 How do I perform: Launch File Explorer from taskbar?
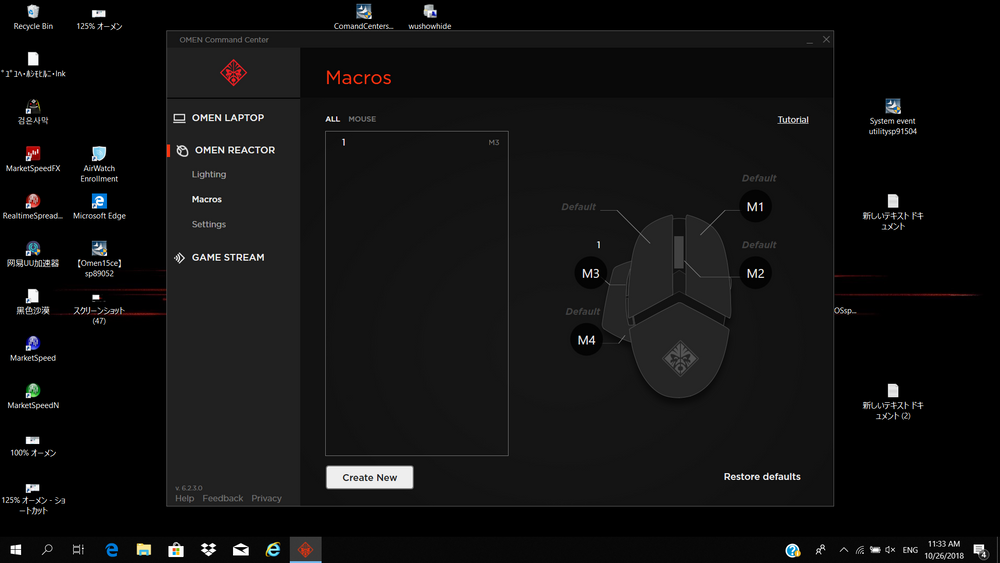point(143,550)
